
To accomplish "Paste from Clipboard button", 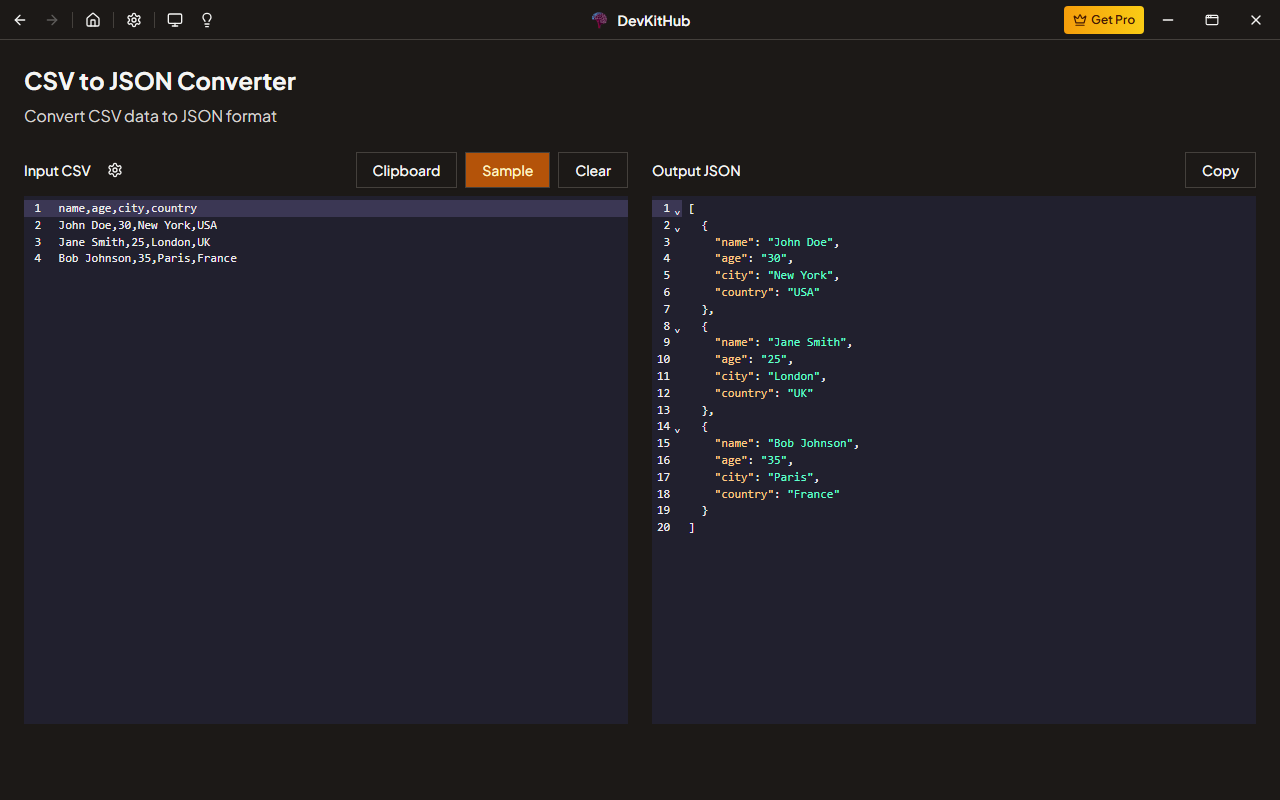I will tap(406, 170).
